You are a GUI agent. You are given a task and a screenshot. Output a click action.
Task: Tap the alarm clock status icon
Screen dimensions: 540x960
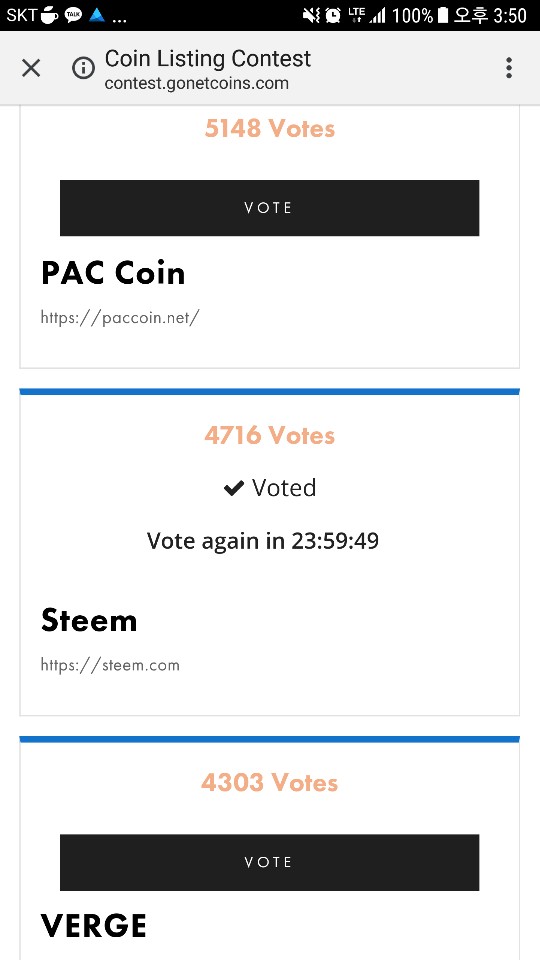tap(333, 15)
